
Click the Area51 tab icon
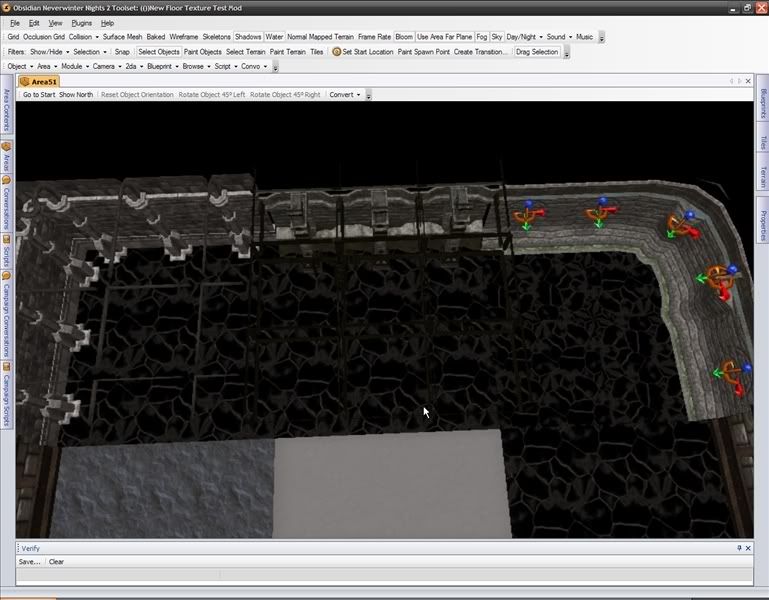(24, 81)
